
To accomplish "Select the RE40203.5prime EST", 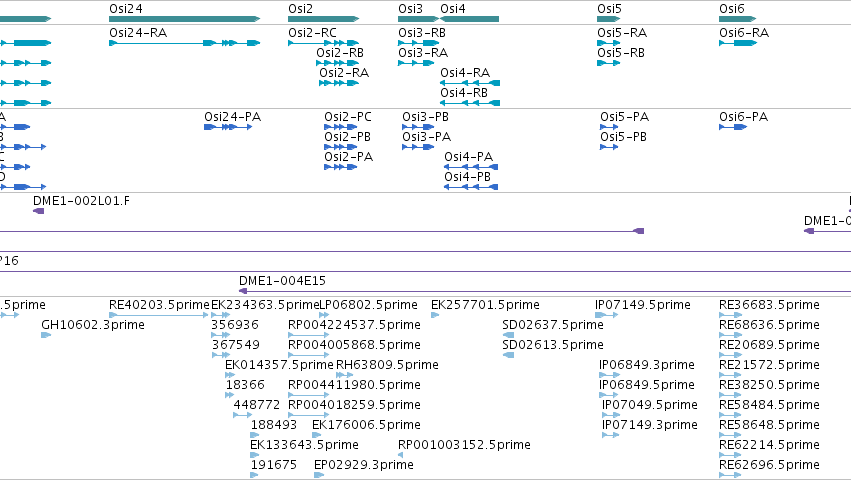I will (158, 315).
